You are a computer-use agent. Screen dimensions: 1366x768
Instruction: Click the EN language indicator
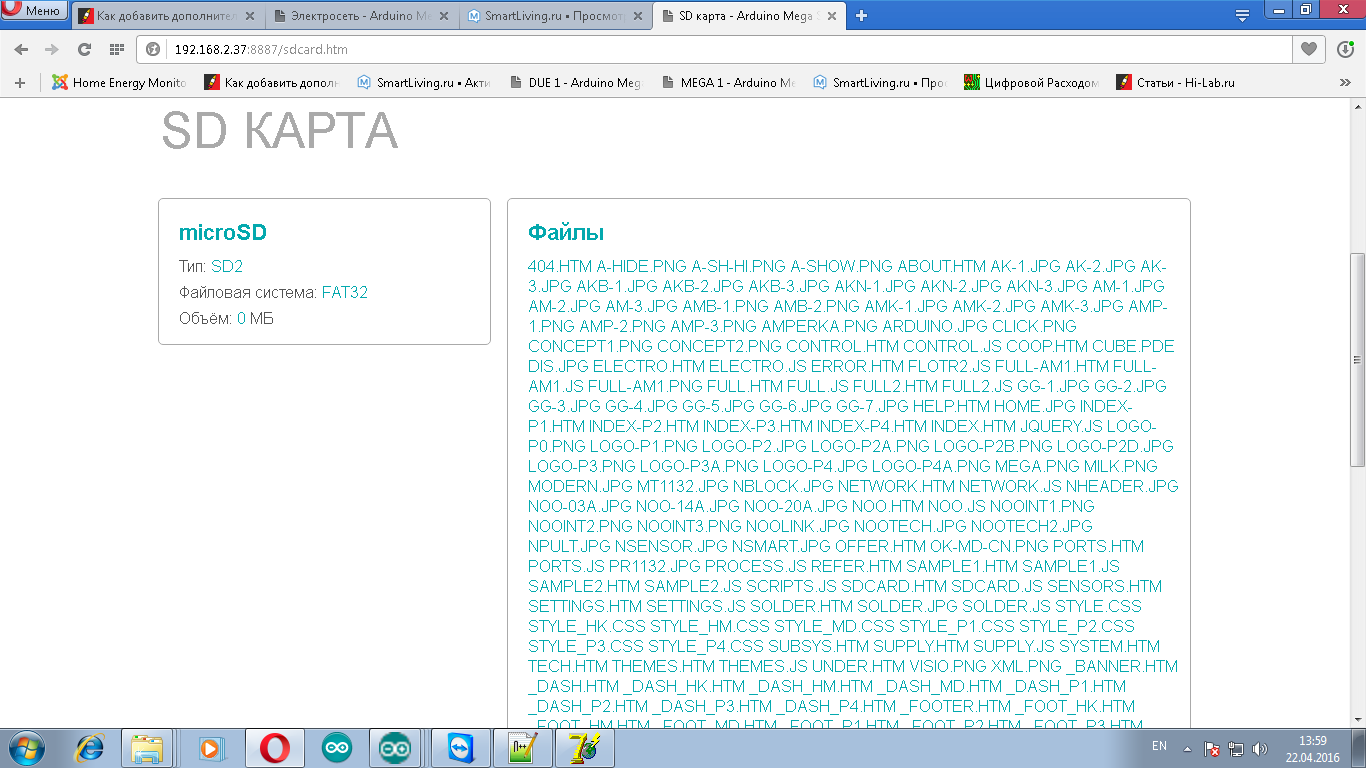(1160, 746)
